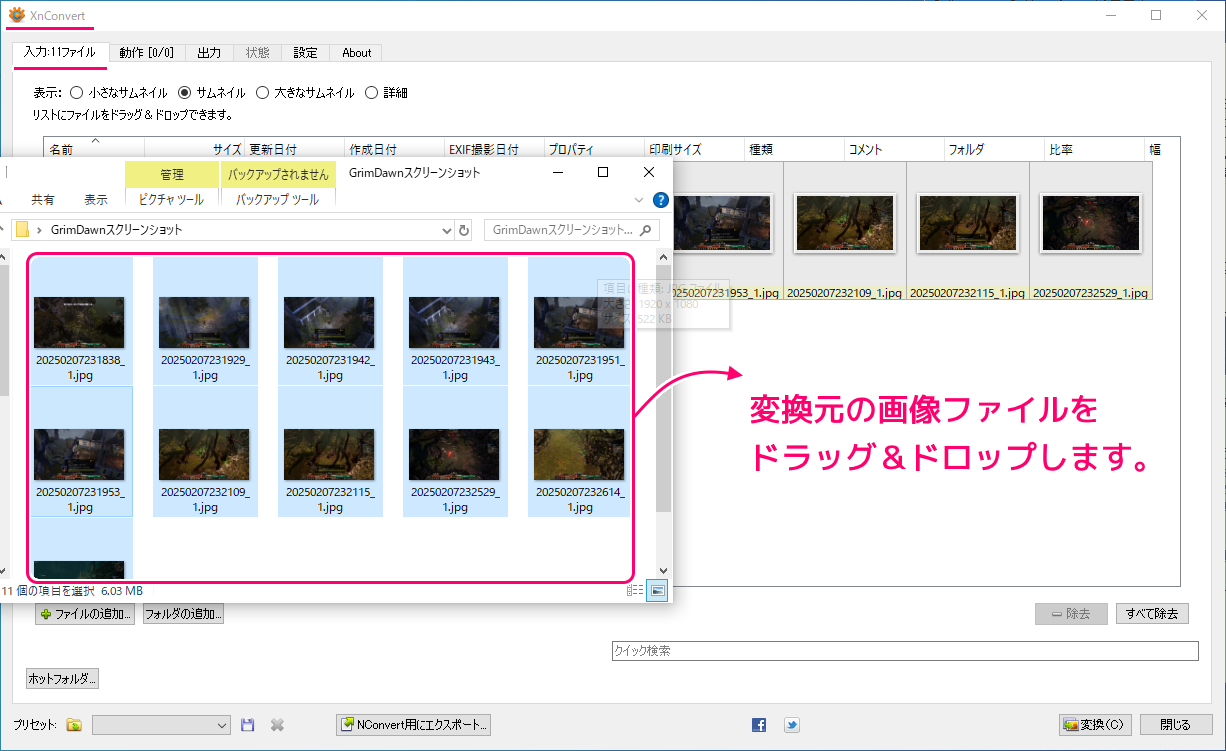Select the 大きなサムネイル radio button
This screenshot has width=1226, height=751.
pyautogui.click(x=262, y=93)
